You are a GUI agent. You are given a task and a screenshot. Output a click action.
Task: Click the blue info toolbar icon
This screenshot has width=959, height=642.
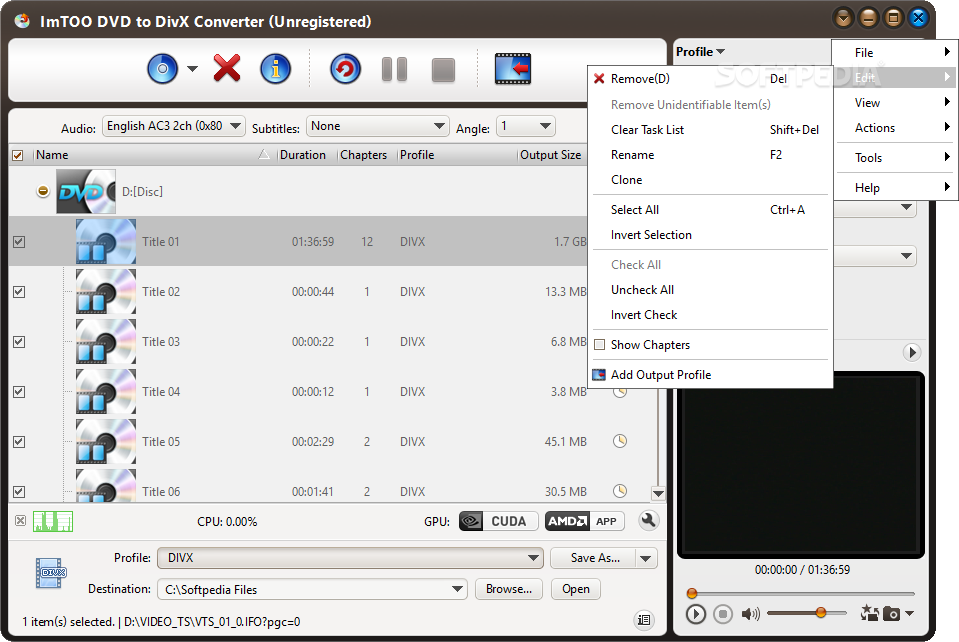point(275,68)
